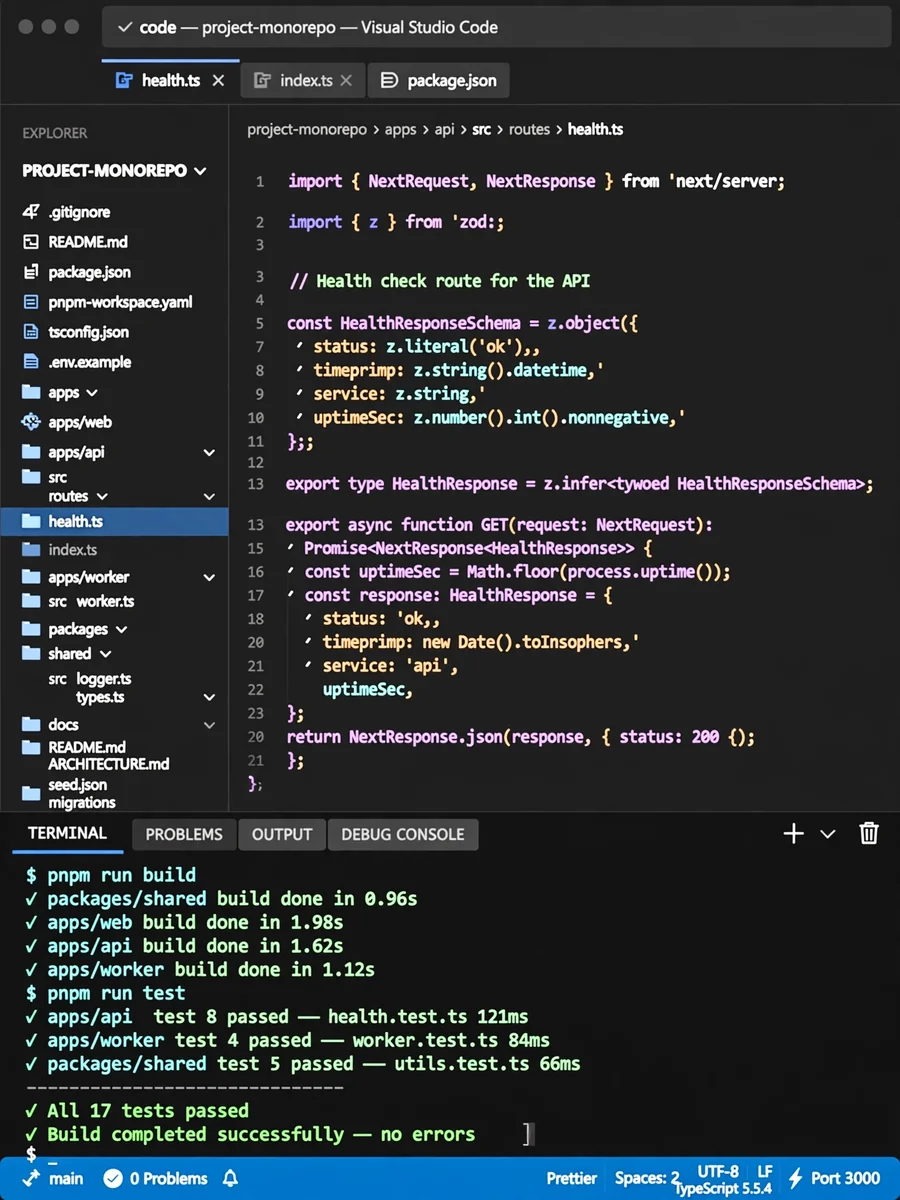Click line number 13 for HealthResponse type
Image resolution: width=900 pixels, height=1200 pixels.
pos(256,484)
